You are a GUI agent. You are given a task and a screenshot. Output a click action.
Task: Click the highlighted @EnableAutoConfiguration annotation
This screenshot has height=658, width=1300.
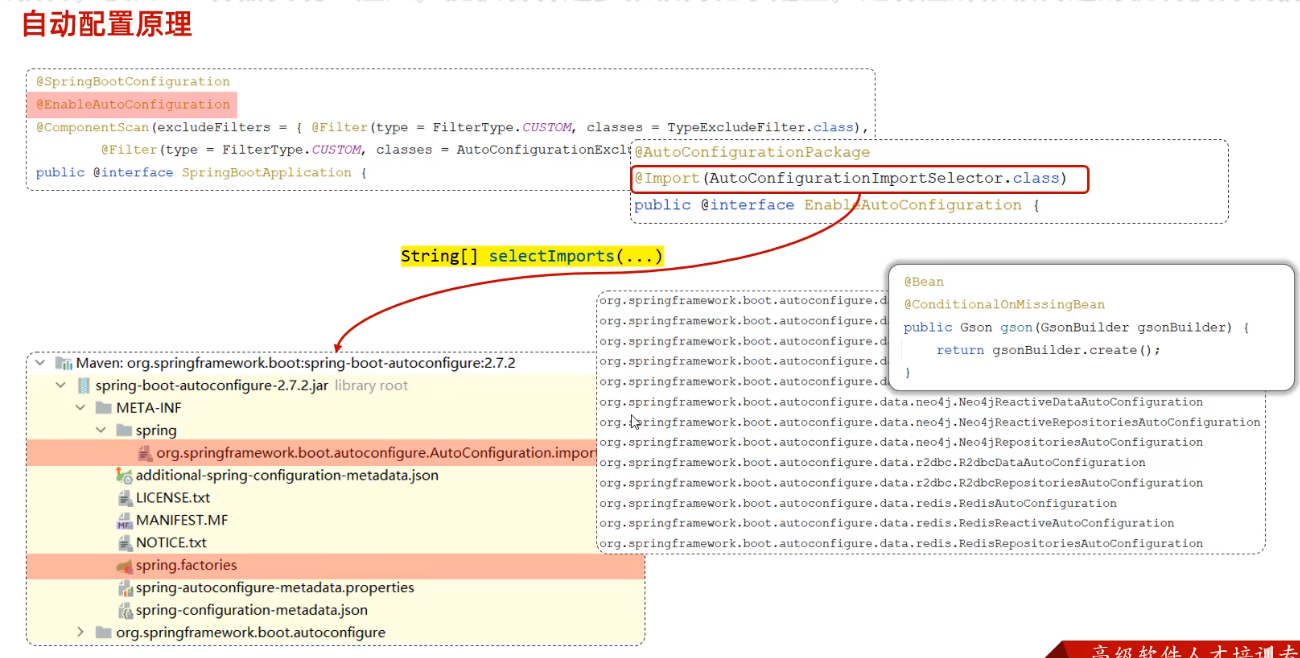(x=133, y=104)
